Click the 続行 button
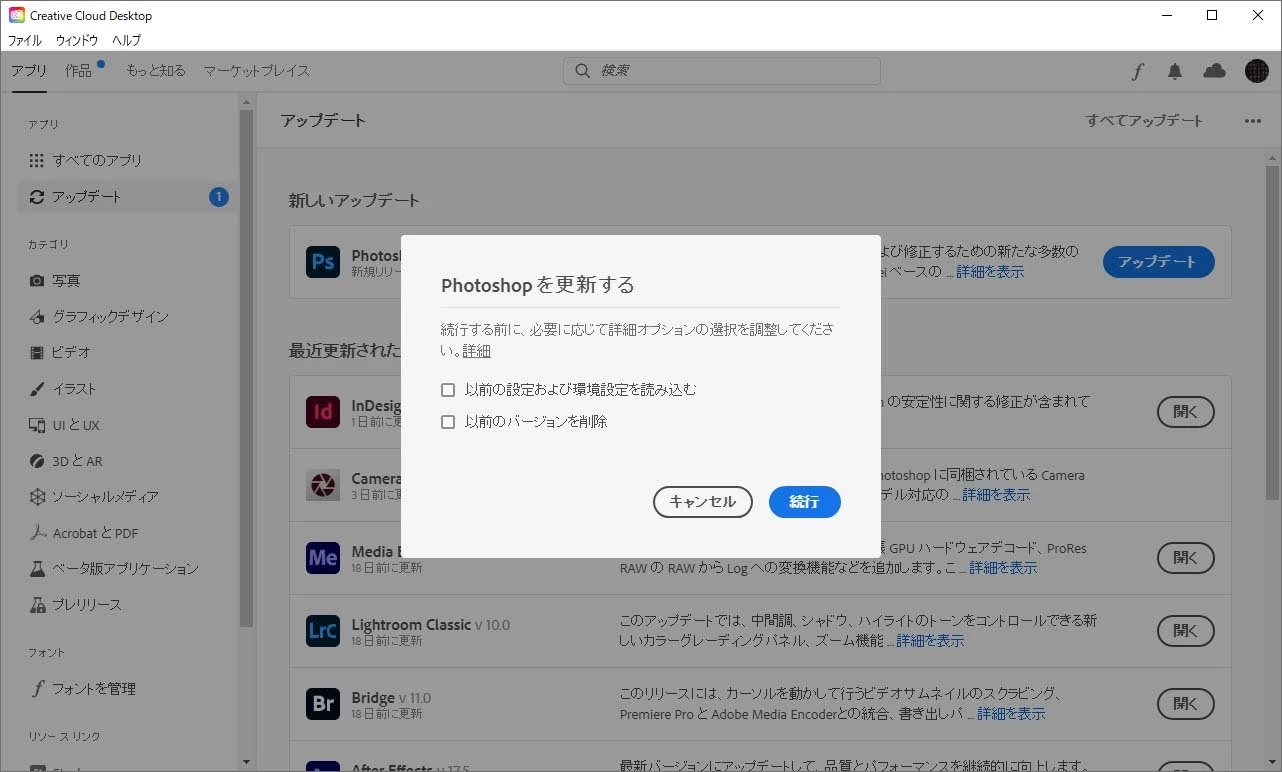The width and height of the screenshot is (1282, 772). [x=804, y=502]
